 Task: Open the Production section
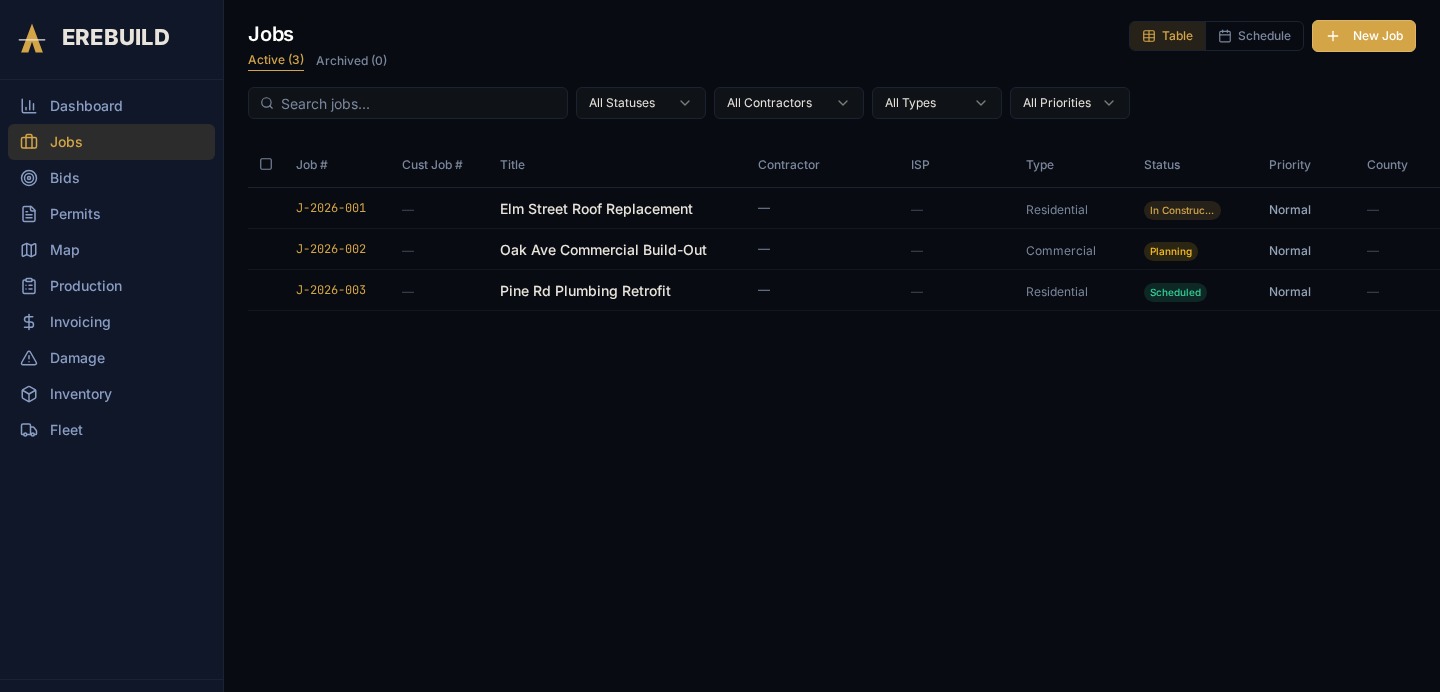pyautogui.click(x=111, y=286)
